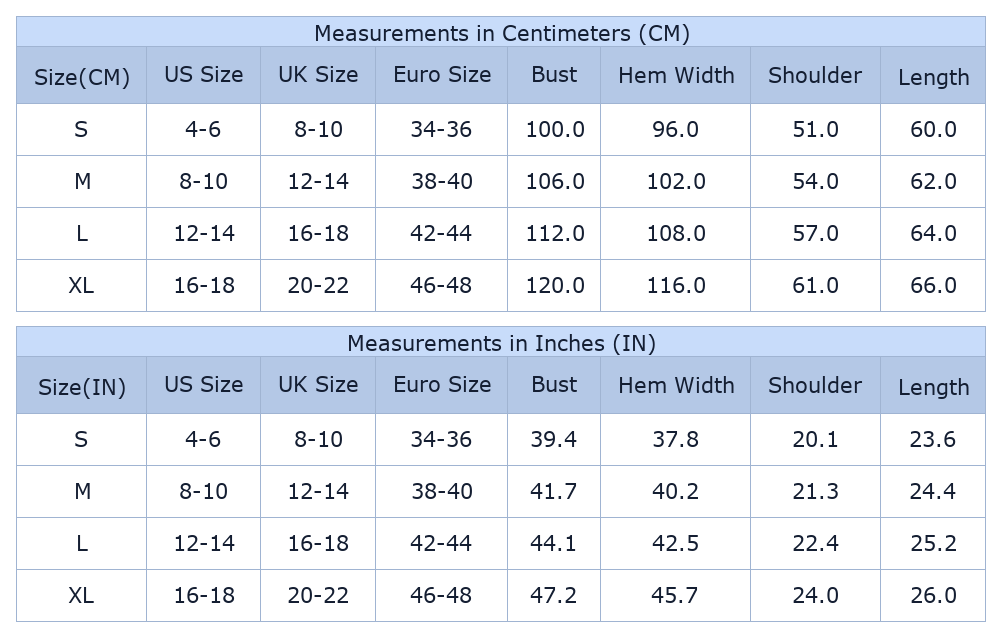
Task: Select the 64.0 length cell
Action: click(933, 233)
